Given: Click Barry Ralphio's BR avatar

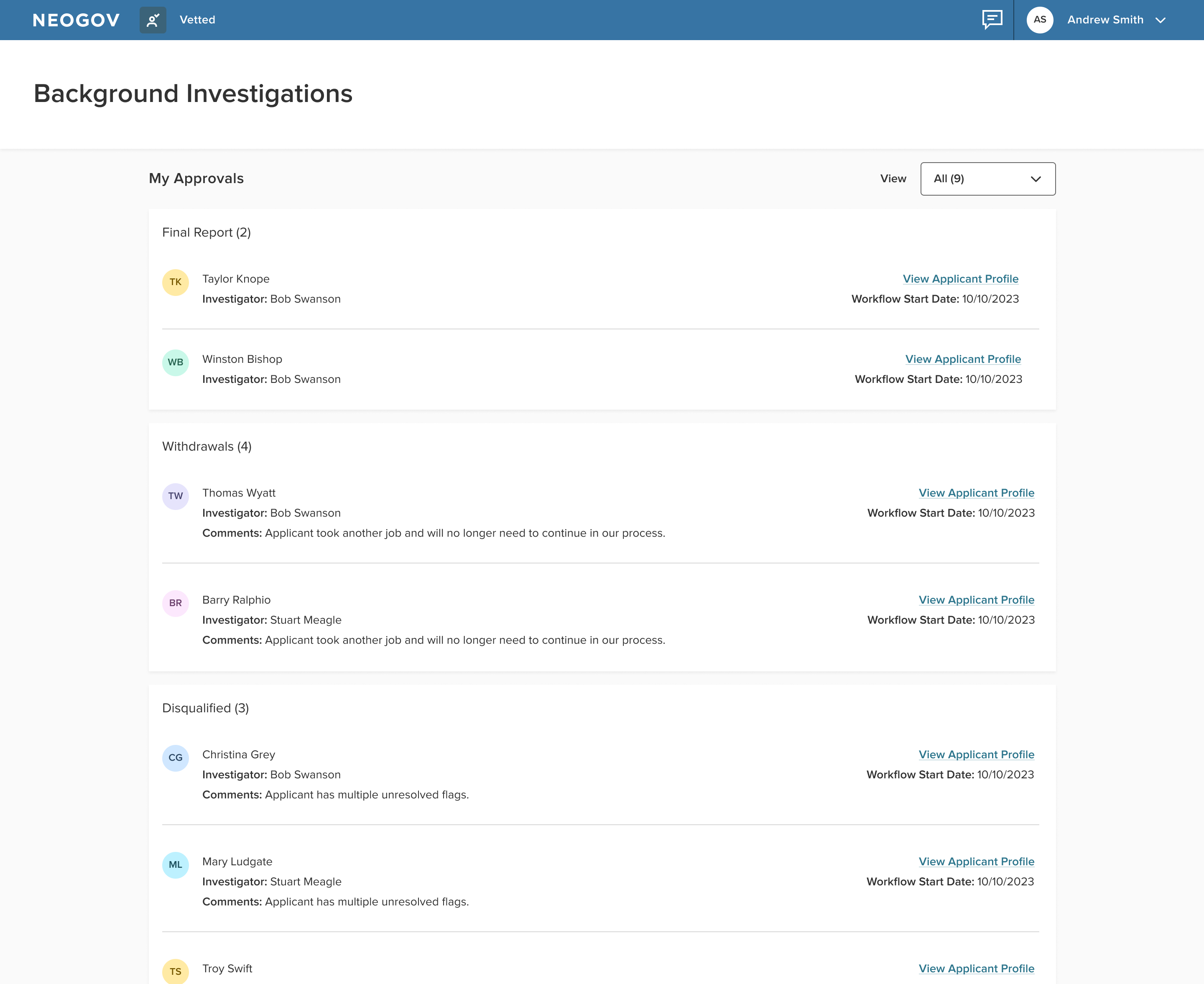Looking at the screenshot, I should pos(176,604).
